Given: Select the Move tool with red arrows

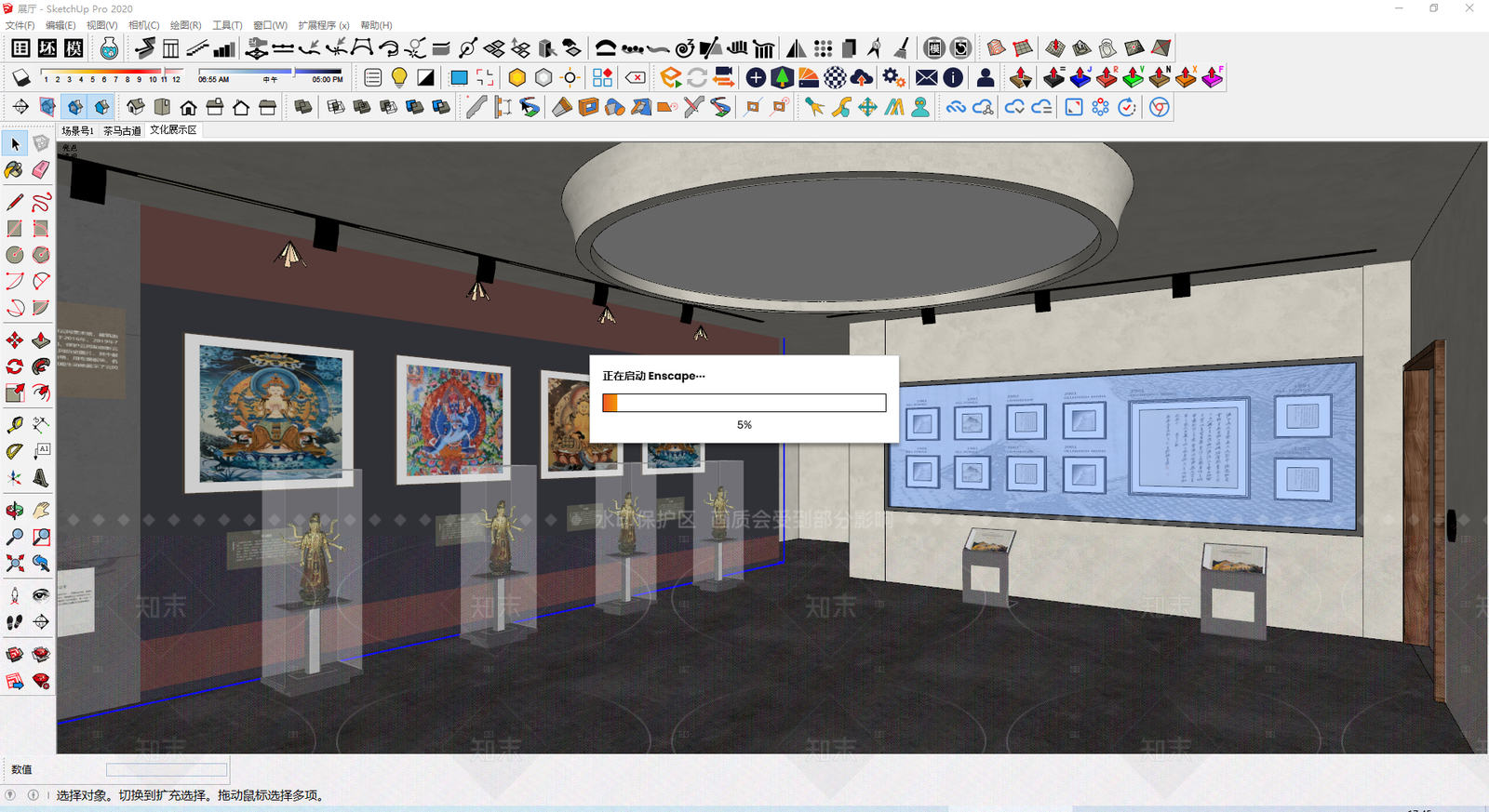Looking at the screenshot, I should click(x=15, y=340).
